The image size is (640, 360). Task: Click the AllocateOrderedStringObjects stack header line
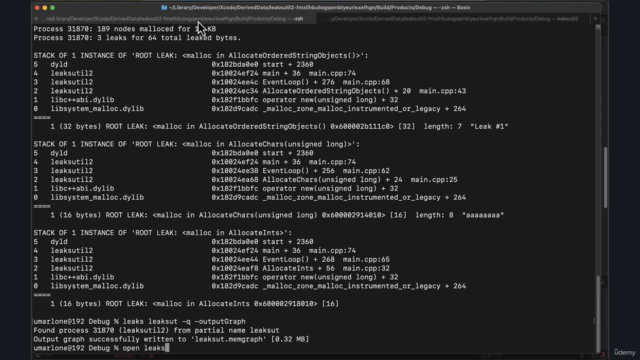[x=200, y=56]
